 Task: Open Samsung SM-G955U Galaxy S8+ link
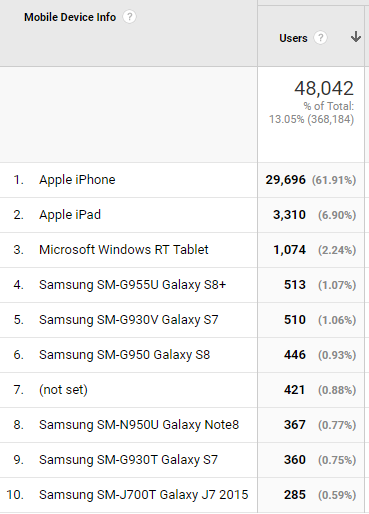133,285
